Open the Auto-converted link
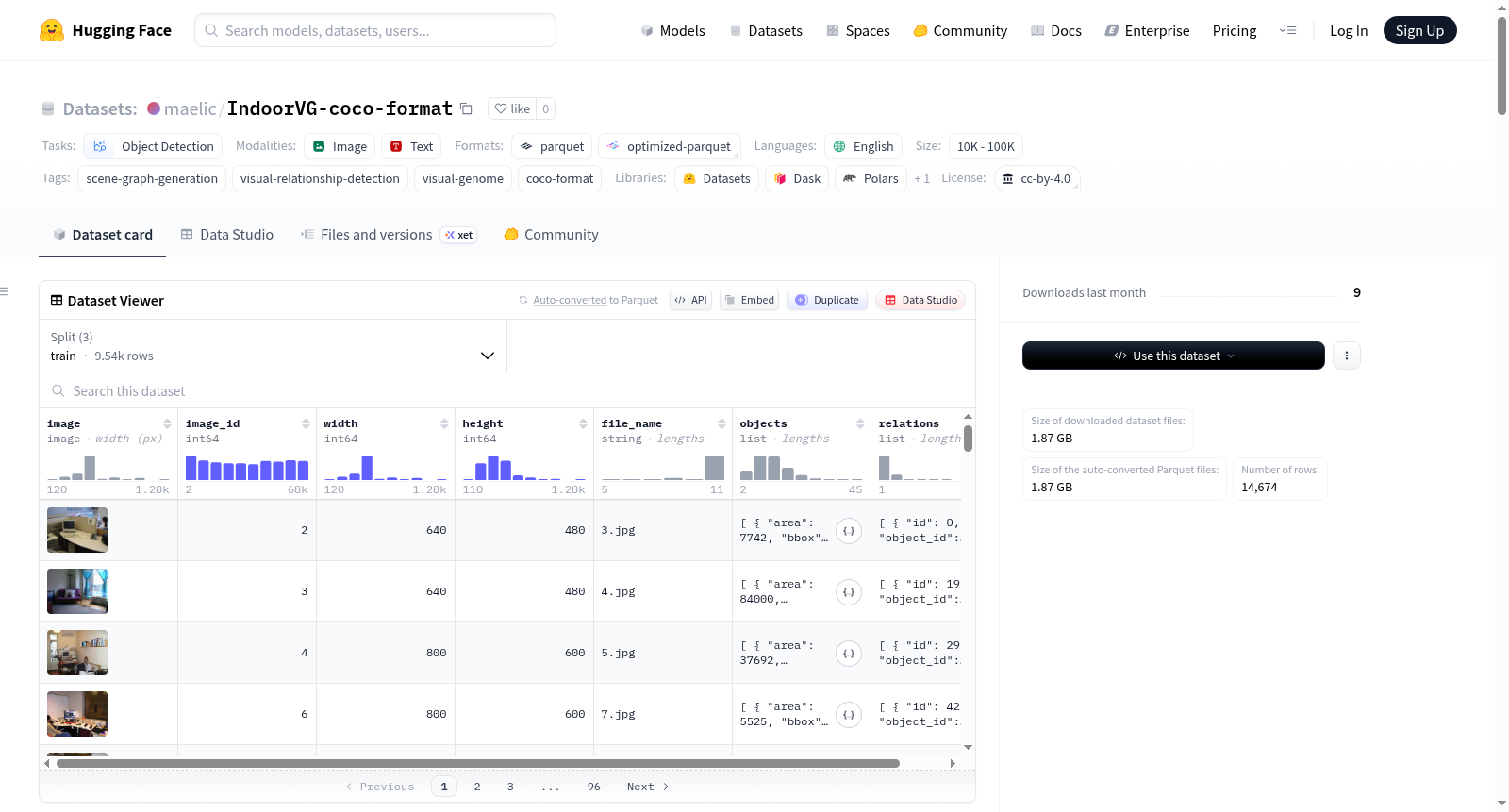The image size is (1509, 812). click(570, 300)
